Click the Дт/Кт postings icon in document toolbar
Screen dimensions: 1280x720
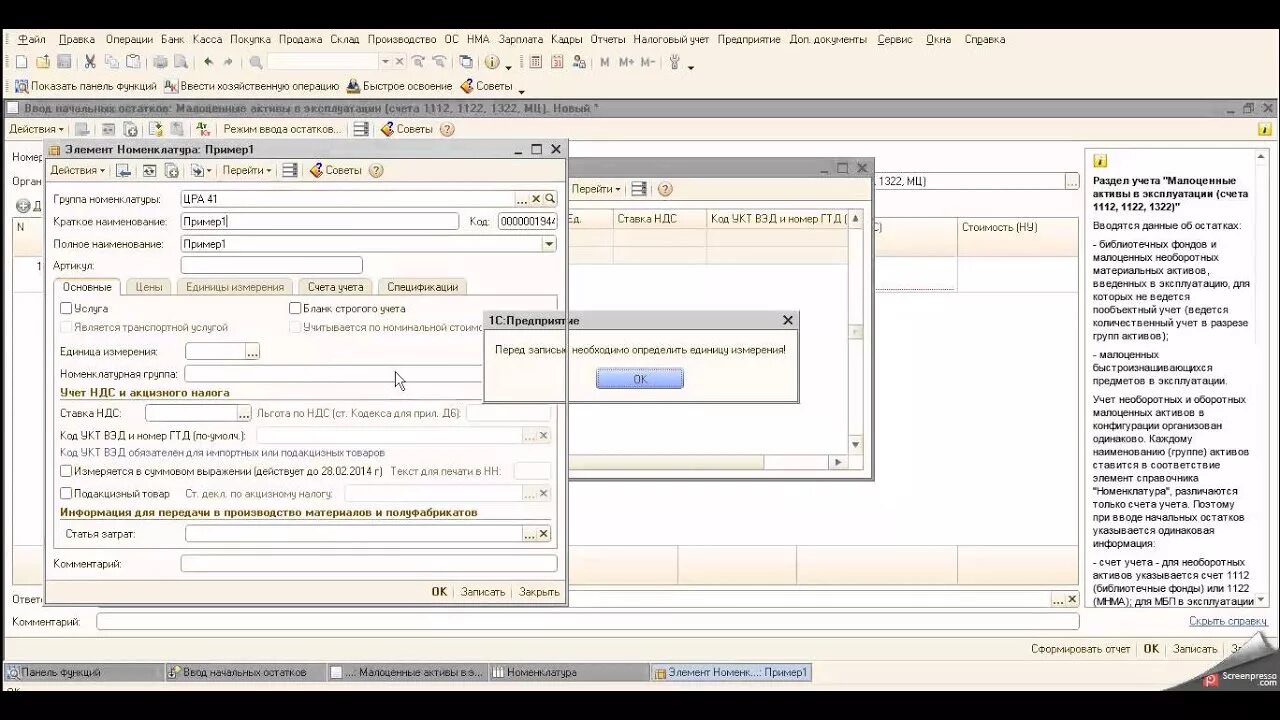(x=203, y=129)
